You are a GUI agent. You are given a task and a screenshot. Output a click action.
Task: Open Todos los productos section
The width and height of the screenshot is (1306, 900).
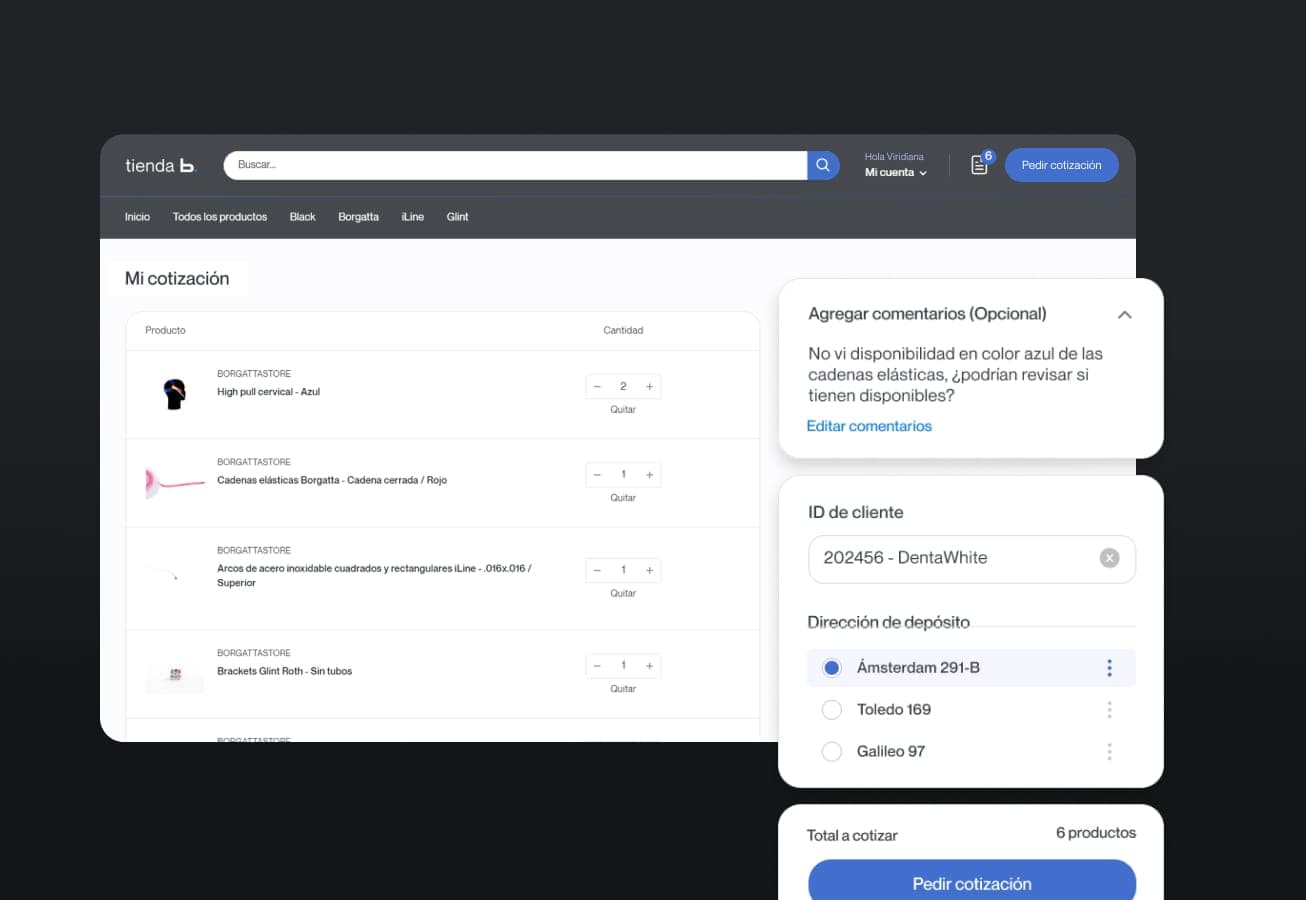point(219,216)
